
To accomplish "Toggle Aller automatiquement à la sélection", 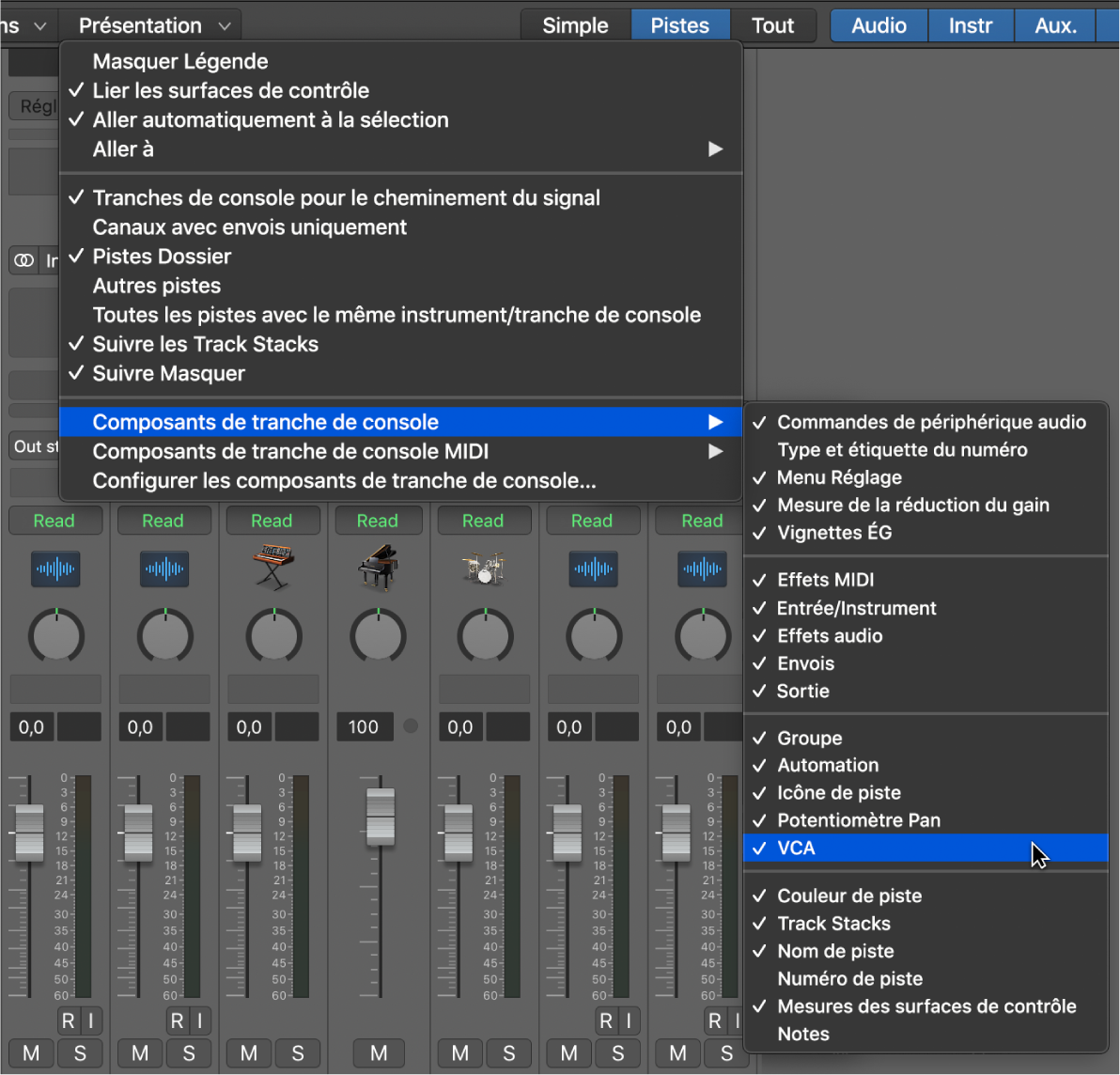I will [x=400, y=120].
